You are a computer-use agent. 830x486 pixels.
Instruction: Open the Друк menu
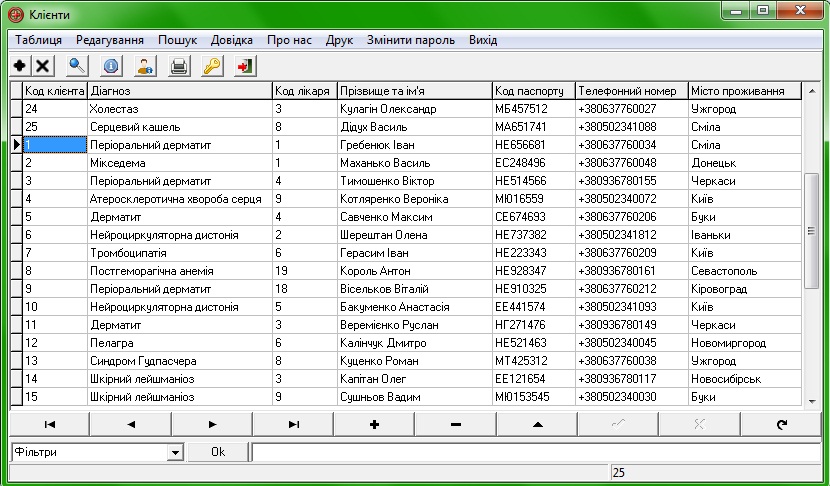pos(339,40)
